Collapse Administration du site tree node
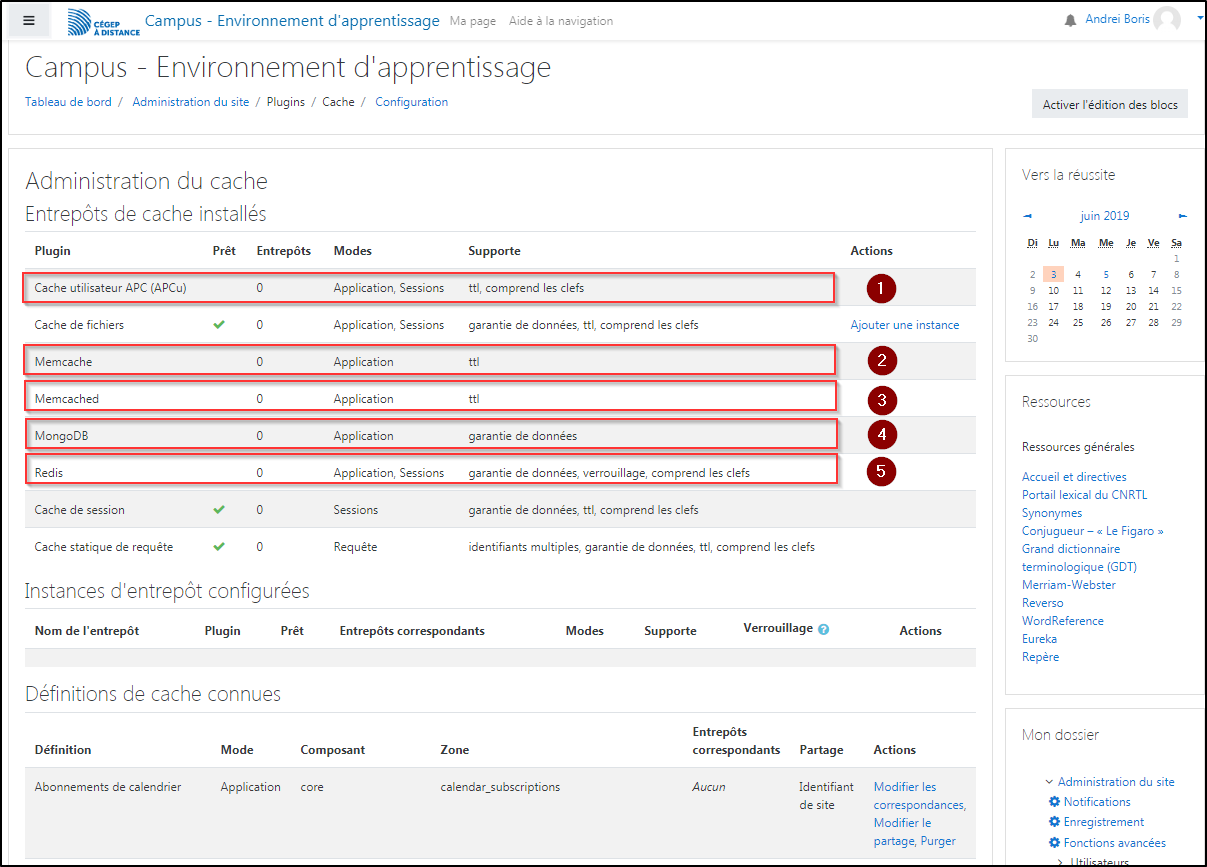The image size is (1207, 867). click(x=1049, y=782)
